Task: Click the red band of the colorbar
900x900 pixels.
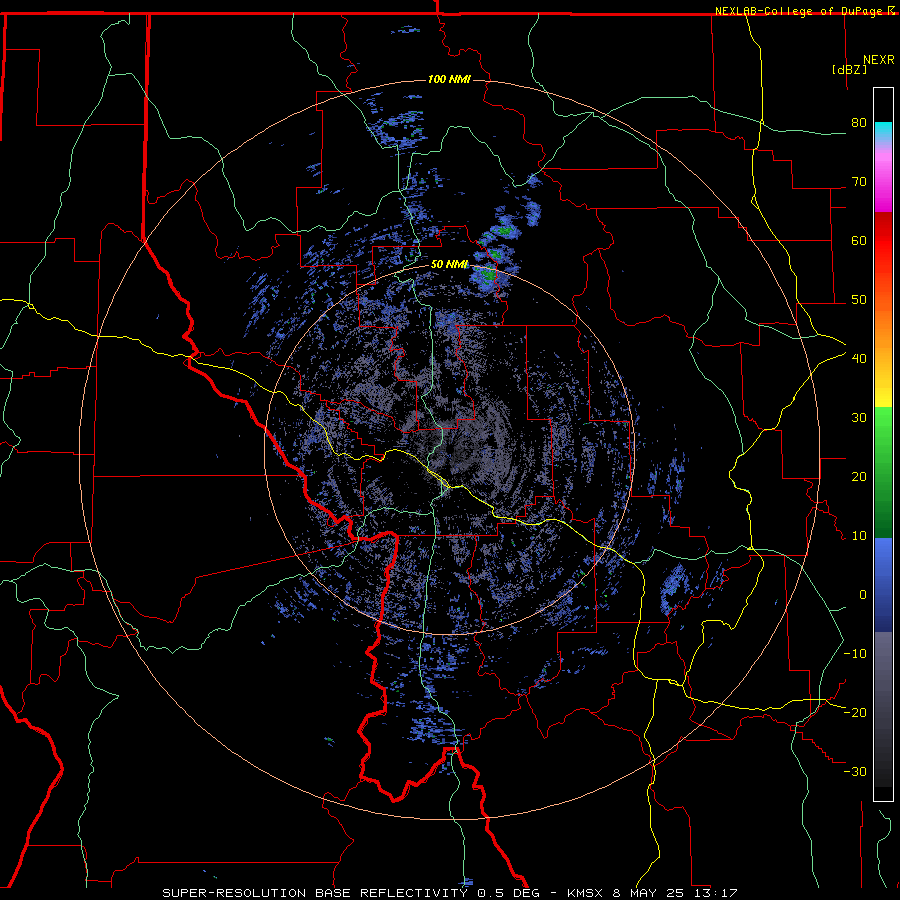Action: click(883, 241)
